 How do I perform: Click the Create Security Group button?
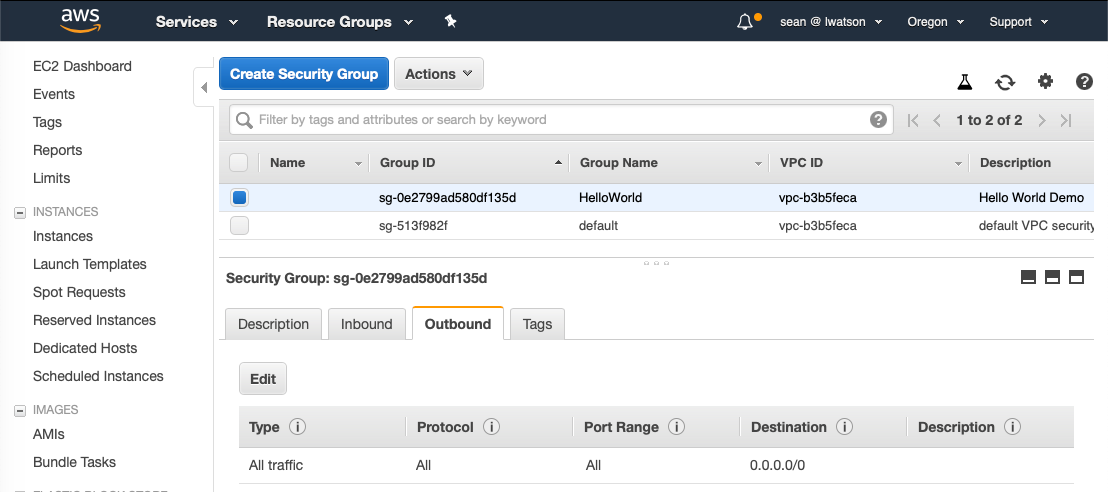point(304,74)
